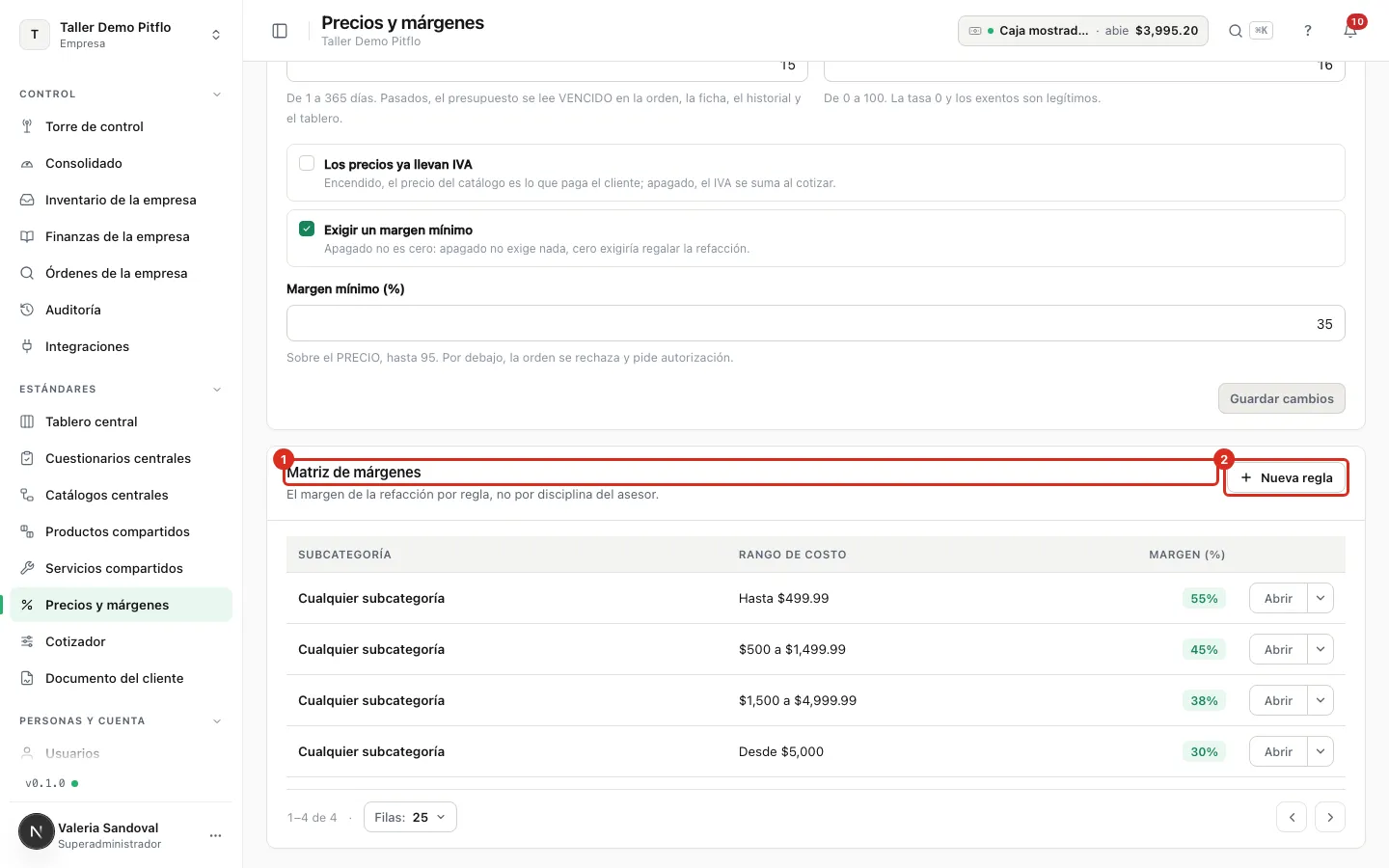Click the Cuestionarios centrales clipboard icon
The height and width of the screenshot is (868, 1389).
(x=27, y=458)
